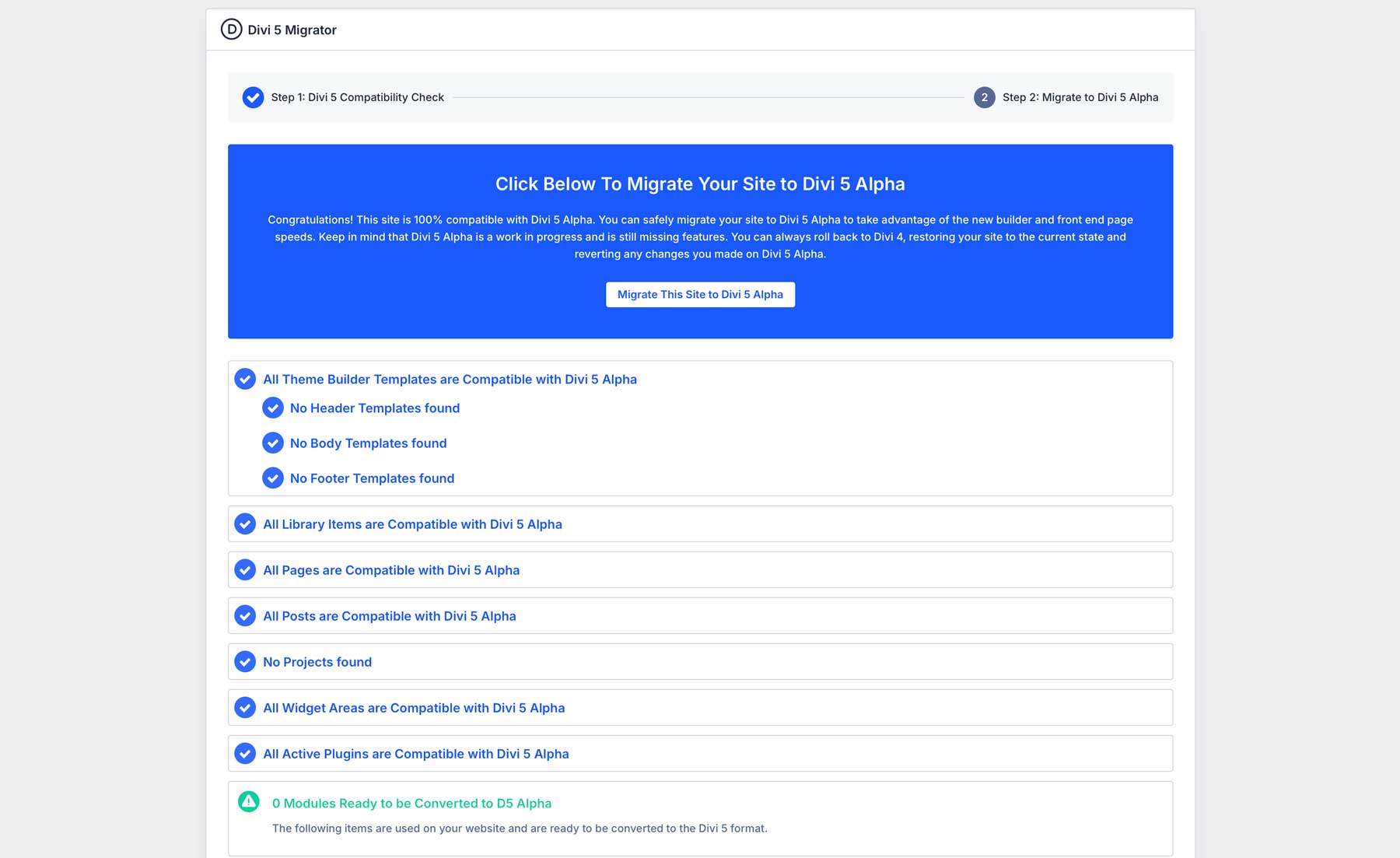This screenshot has width=1400, height=858.
Task: Expand the 0 Modules Ready to be Converted section
Action: pos(411,803)
